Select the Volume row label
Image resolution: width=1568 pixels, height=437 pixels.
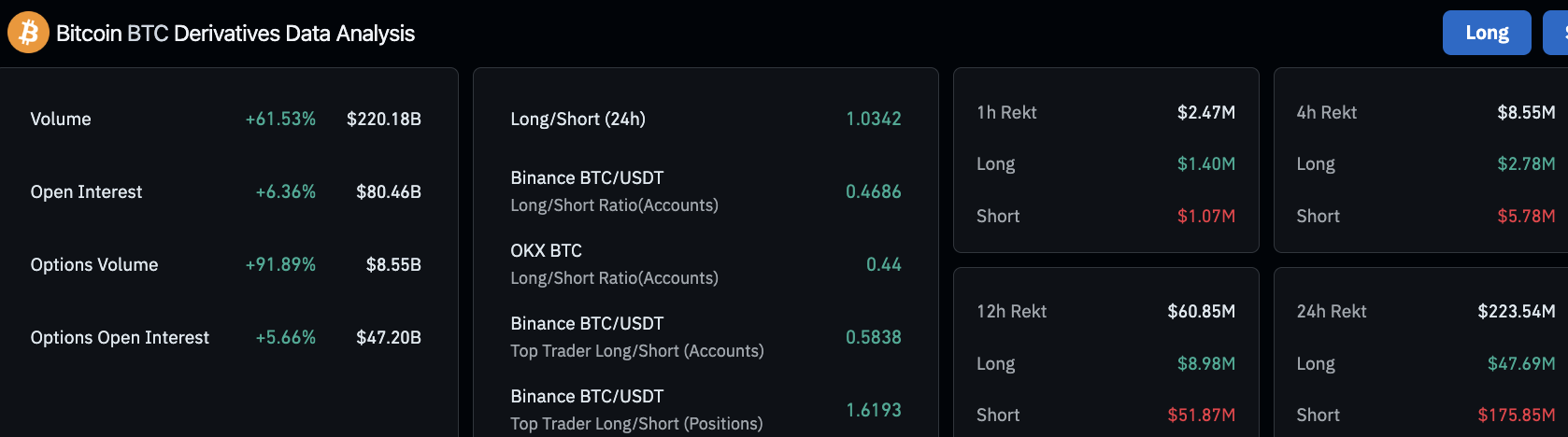61,119
